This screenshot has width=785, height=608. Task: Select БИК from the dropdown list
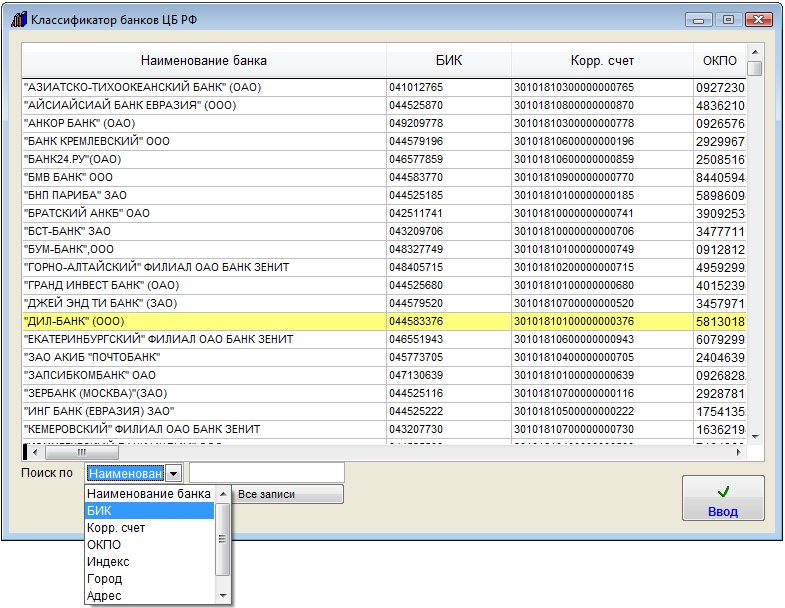[x=150, y=511]
